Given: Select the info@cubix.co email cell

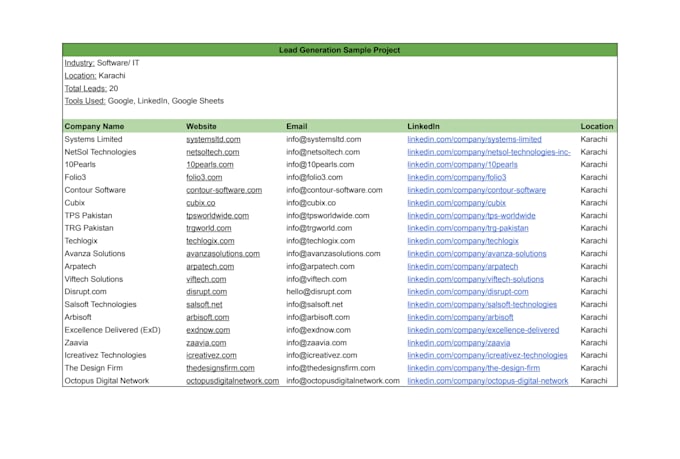Looking at the screenshot, I should (311, 203).
